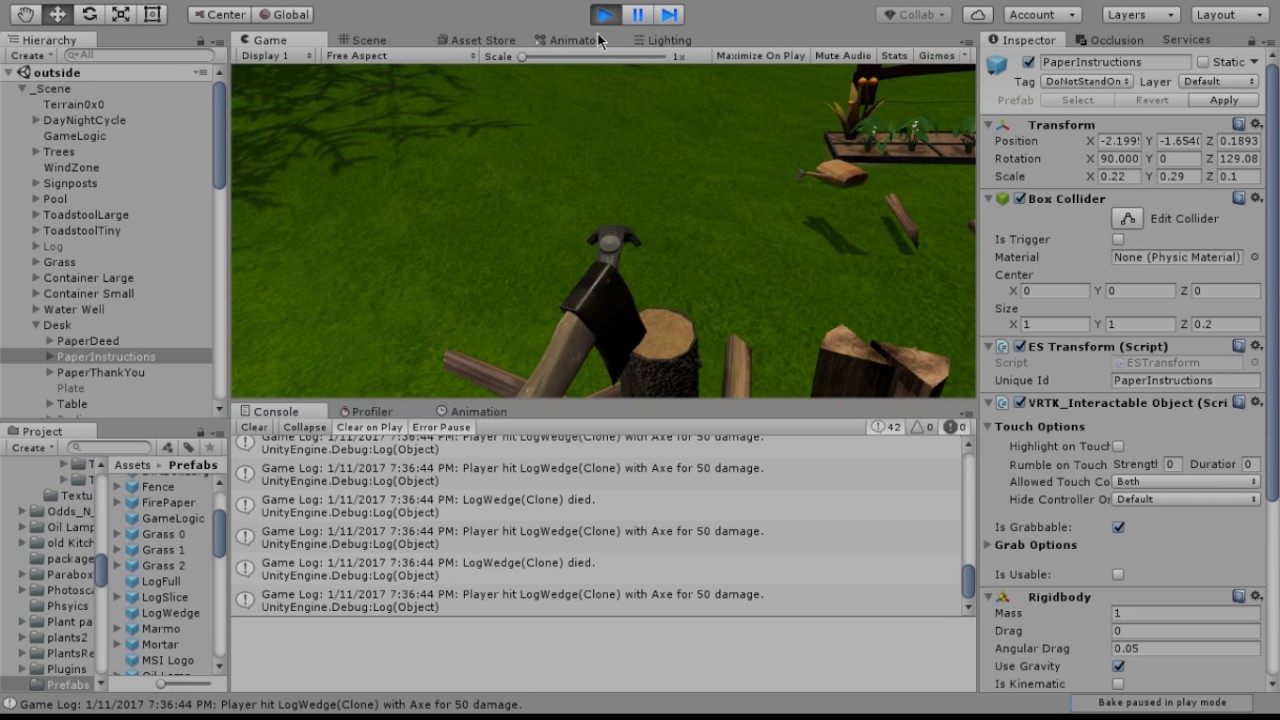
Task: Open the Layer dropdown
Action: 1217,81
